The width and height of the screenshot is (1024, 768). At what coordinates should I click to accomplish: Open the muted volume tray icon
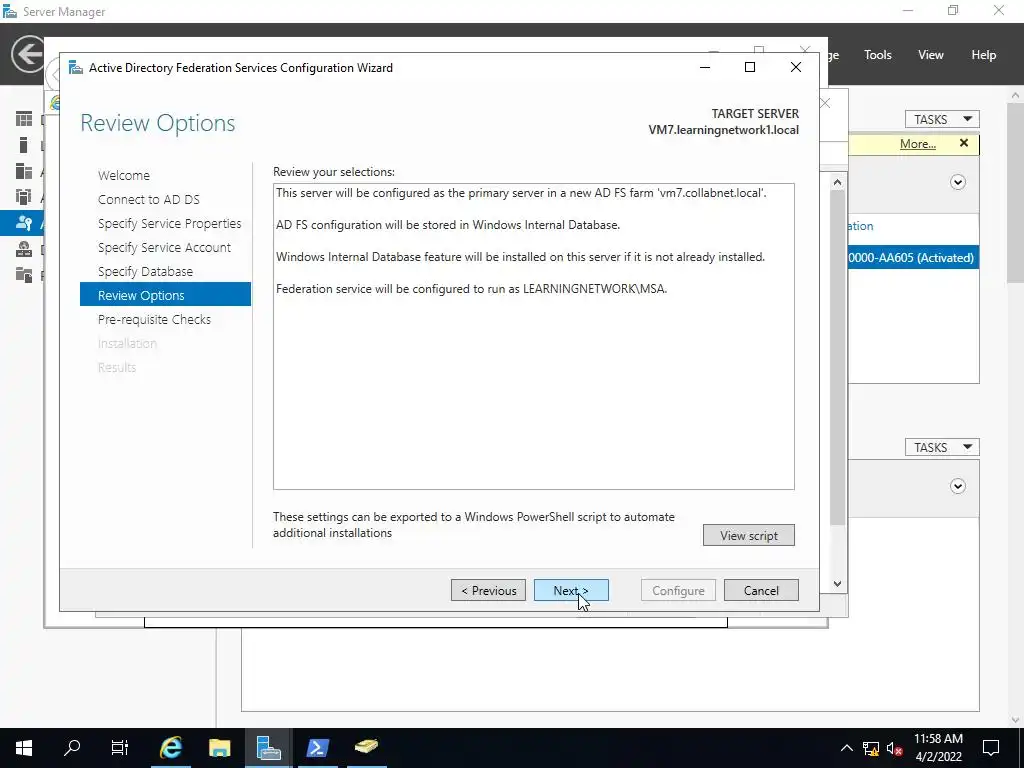[895, 748]
